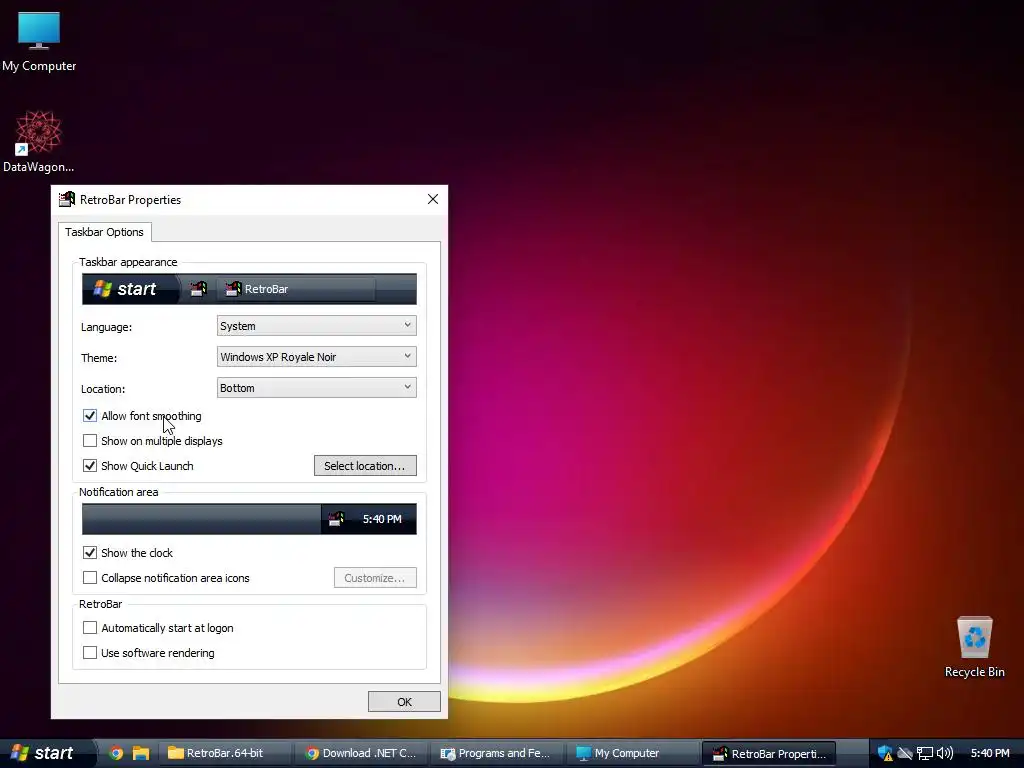1024x768 pixels.
Task: Select the Recycle Bin icon
Action: tap(974, 647)
